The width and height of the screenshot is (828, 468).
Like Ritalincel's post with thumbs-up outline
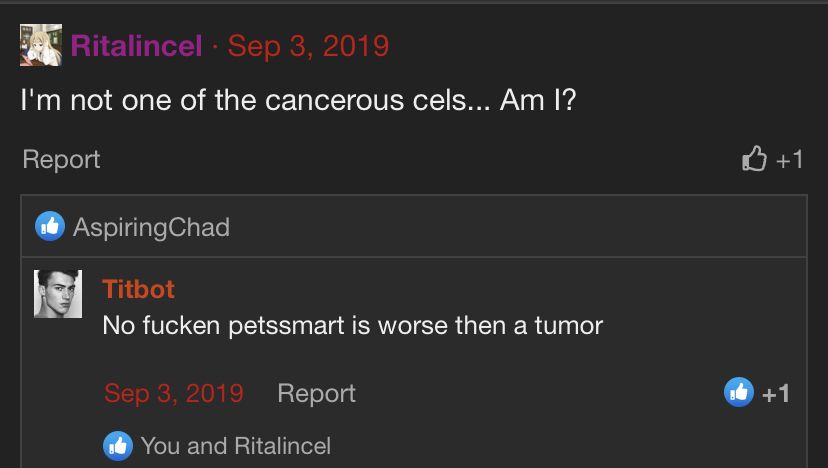[x=754, y=159]
